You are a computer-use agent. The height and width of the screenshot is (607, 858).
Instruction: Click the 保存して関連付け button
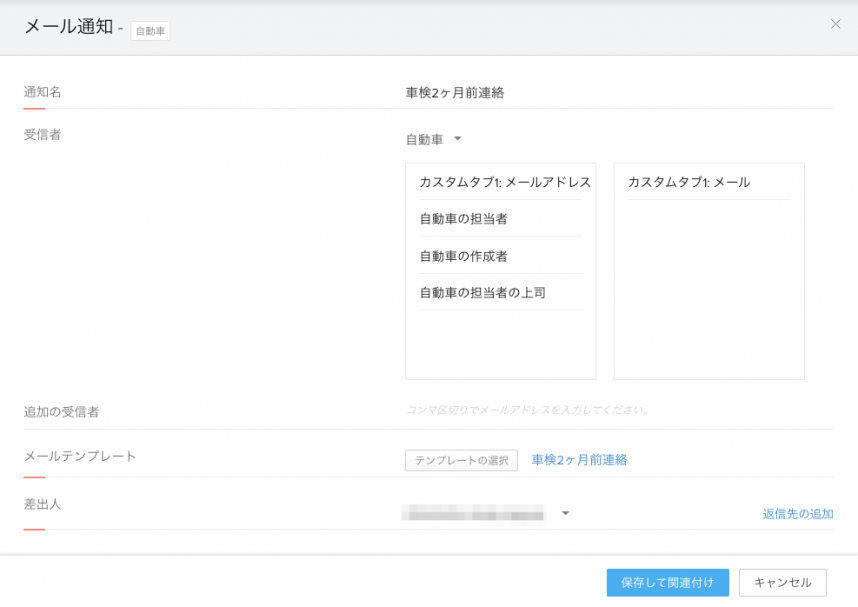point(667,582)
